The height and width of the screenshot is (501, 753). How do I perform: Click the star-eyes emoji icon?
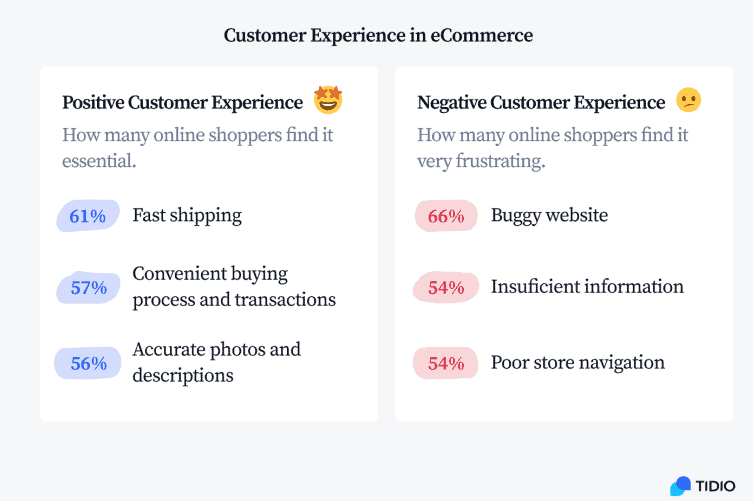[x=328, y=101]
